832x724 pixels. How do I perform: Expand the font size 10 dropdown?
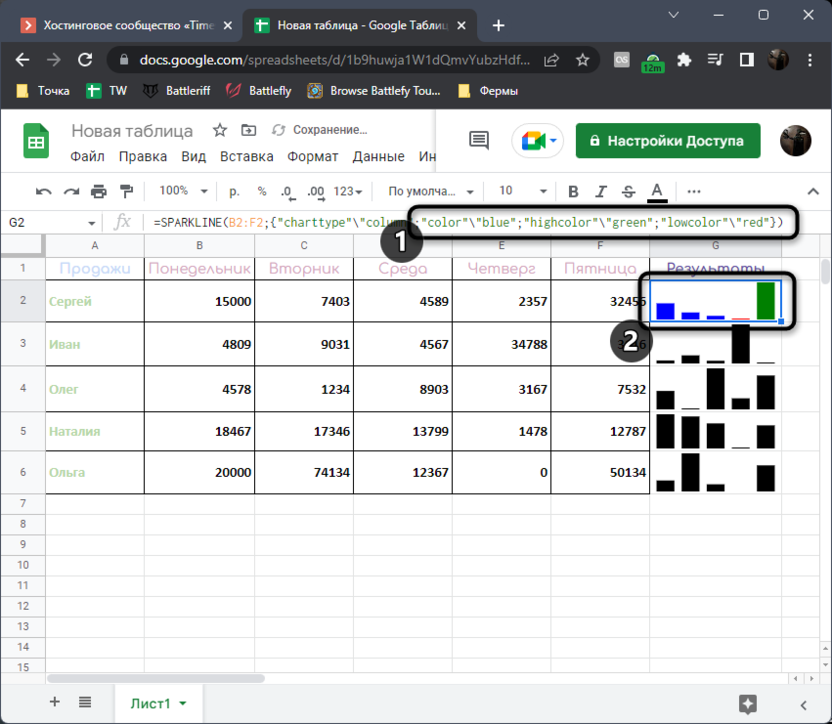click(x=522, y=191)
